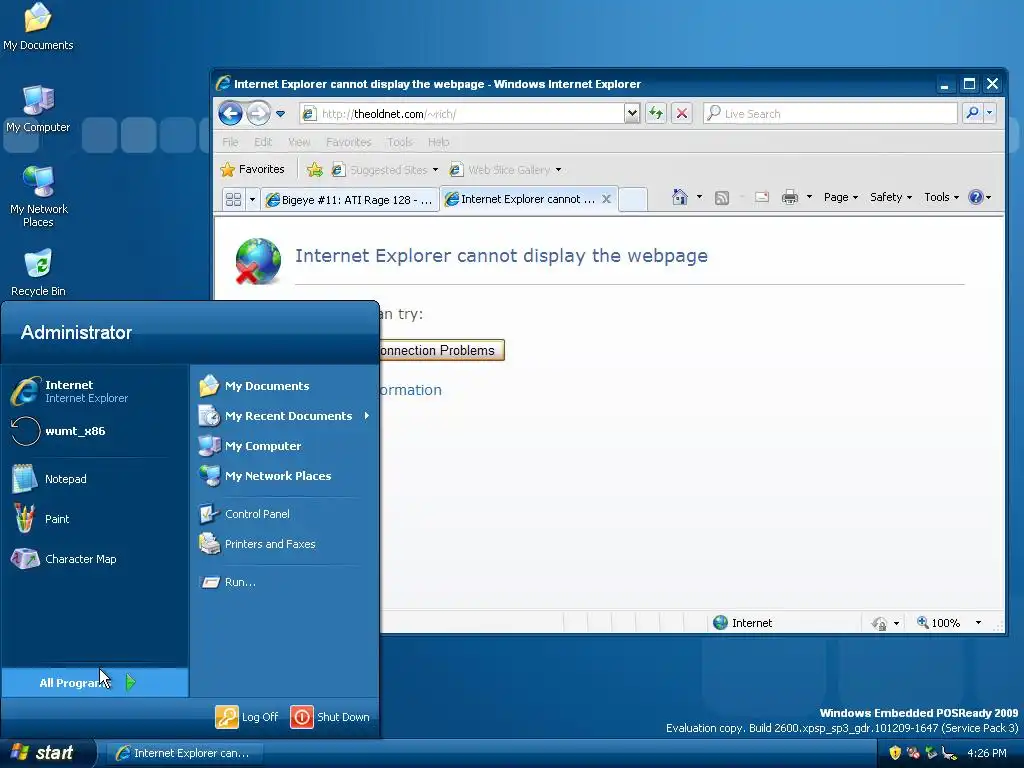1024x768 pixels.
Task: Open the recent pages dropdown beside Forward
Action: pos(281,114)
